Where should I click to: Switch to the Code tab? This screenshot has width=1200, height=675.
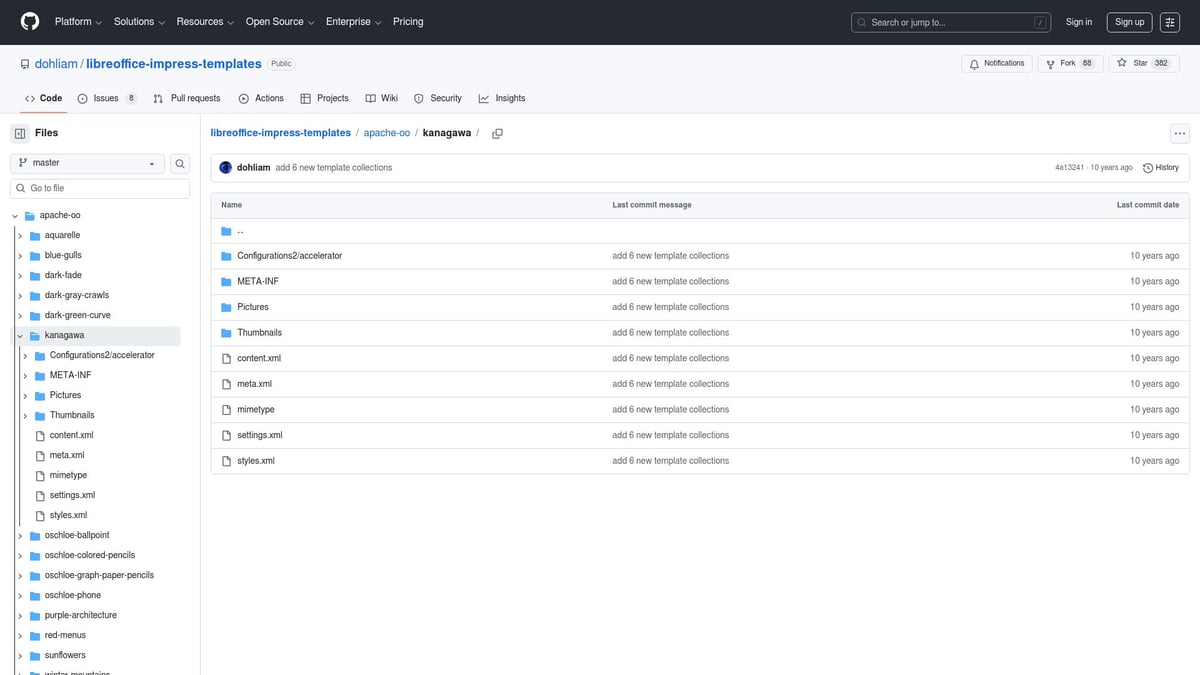[x=43, y=98]
